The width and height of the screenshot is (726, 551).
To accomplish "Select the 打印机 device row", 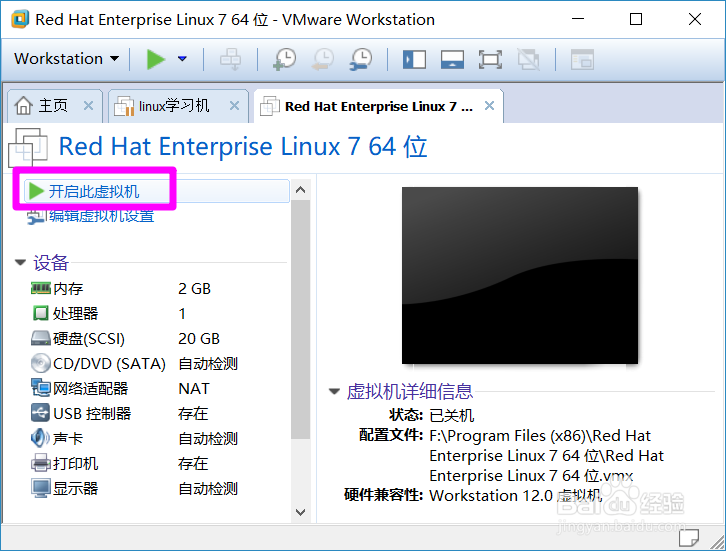I will point(120,464).
